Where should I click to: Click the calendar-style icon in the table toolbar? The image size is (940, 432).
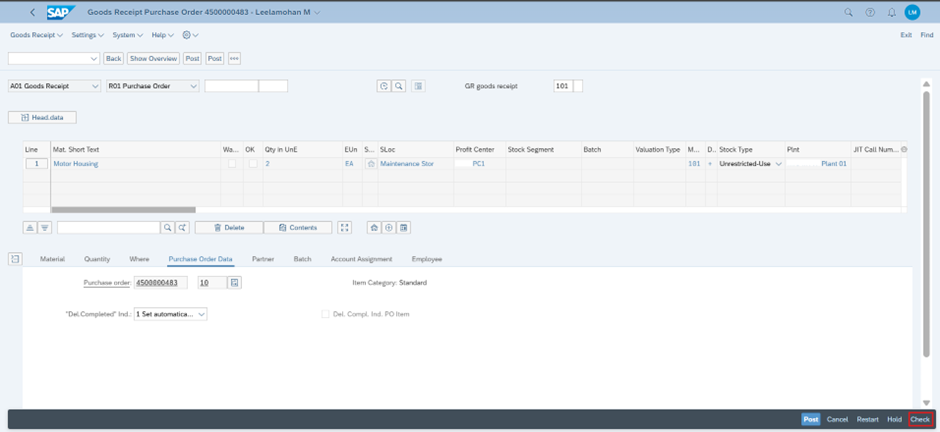tap(403, 228)
